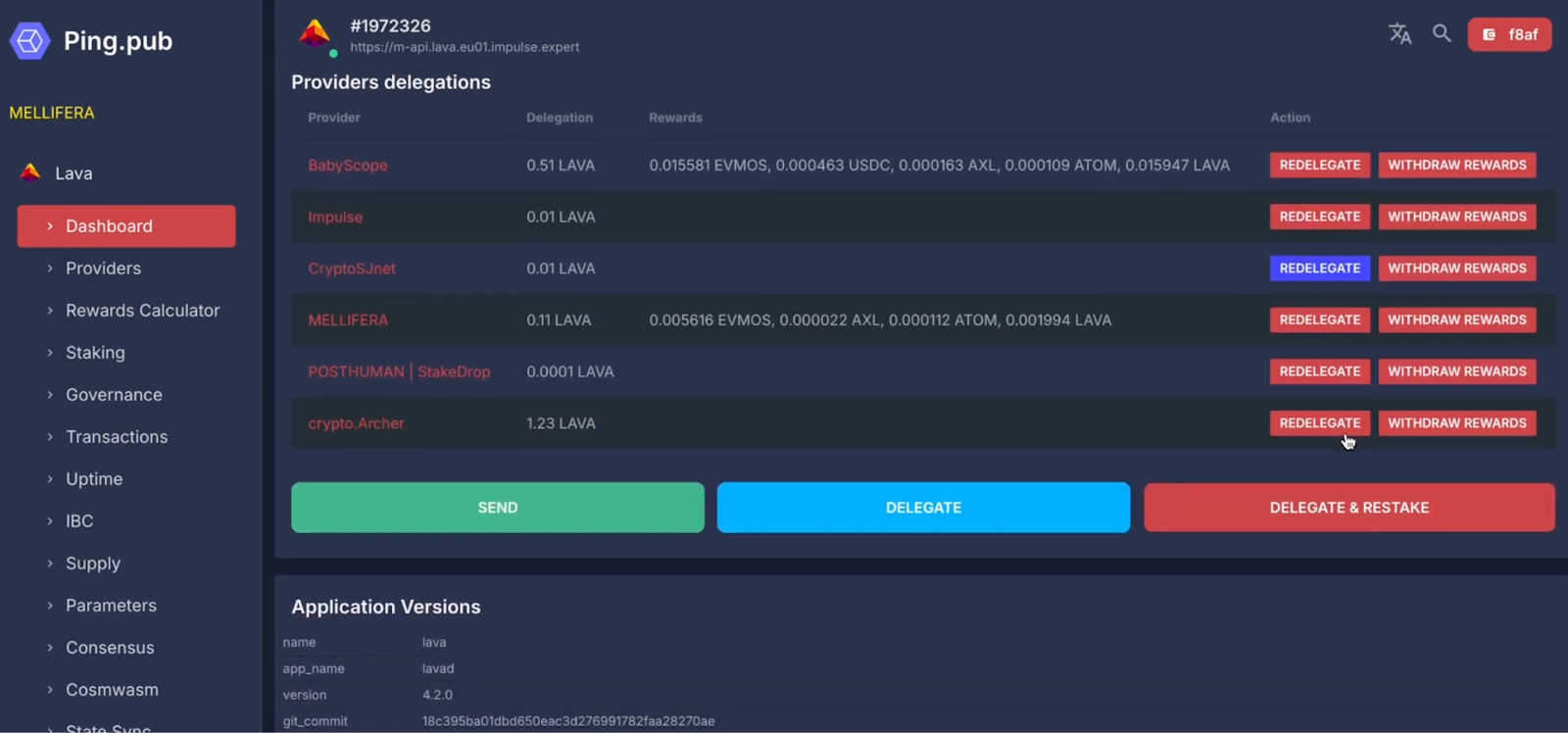Expand the Governance chevron arrow

[50, 395]
